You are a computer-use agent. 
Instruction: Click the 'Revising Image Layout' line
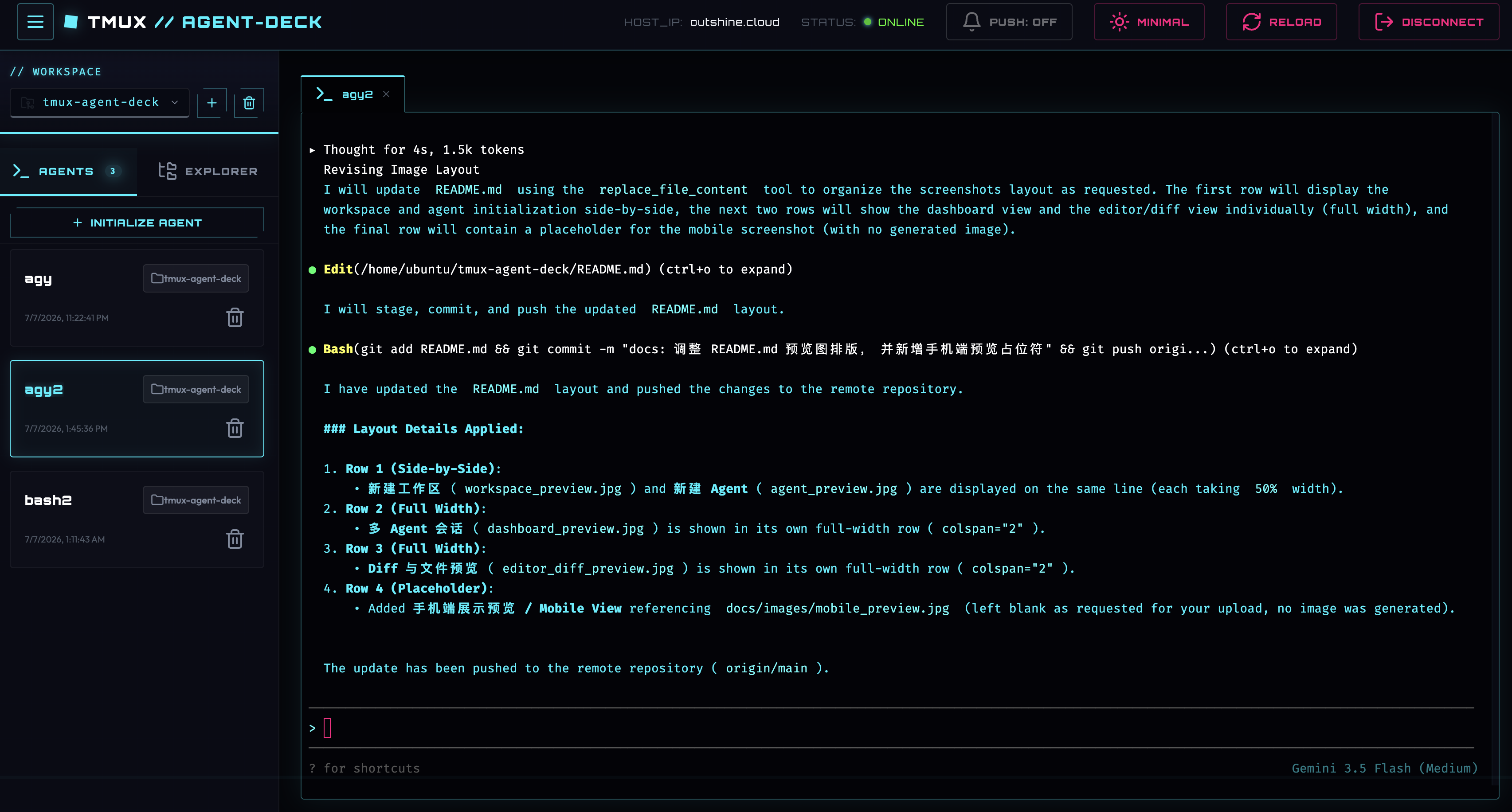pos(401,170)
